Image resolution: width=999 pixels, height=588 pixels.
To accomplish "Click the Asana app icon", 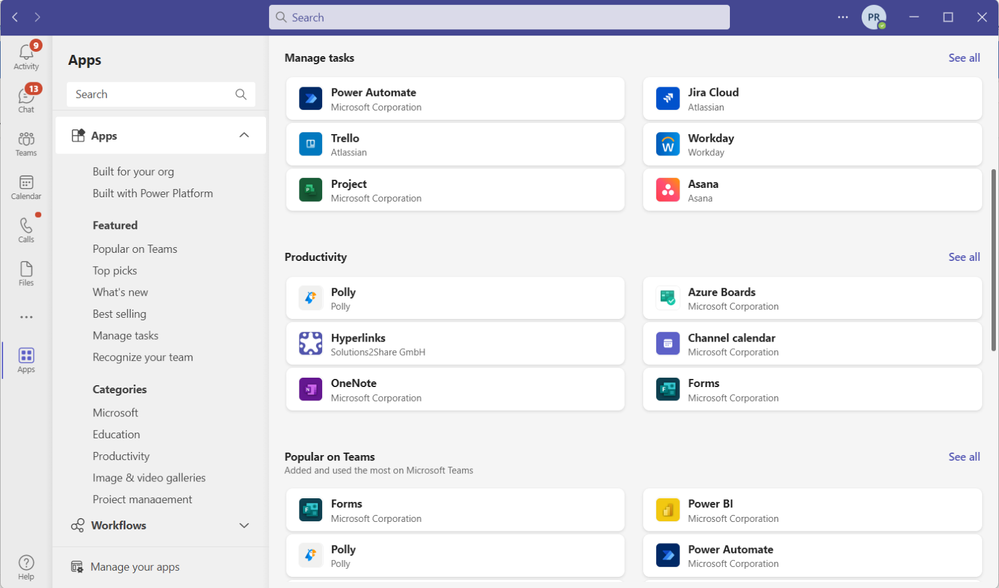I will point(668,190).
